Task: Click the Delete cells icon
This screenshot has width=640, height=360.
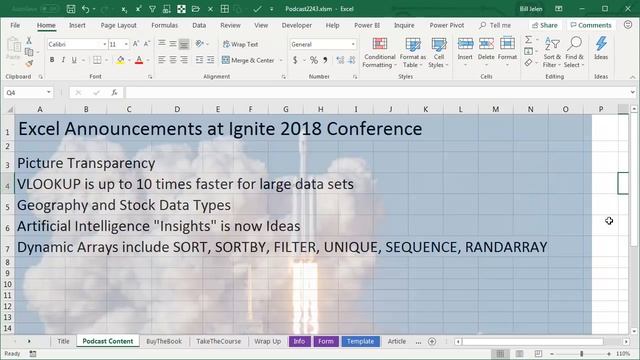Action: tap(486, 43)
